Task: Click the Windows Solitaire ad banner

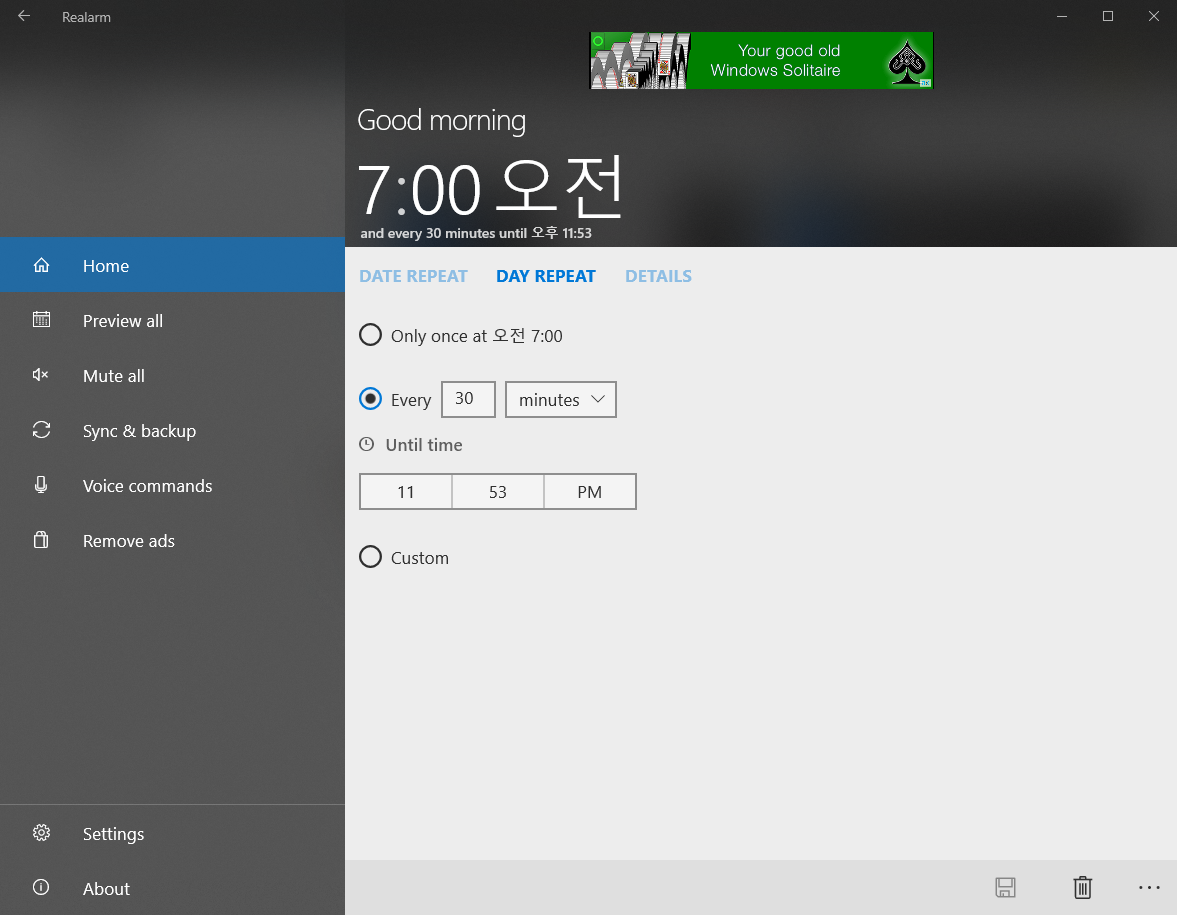Action: pos(762,60)
